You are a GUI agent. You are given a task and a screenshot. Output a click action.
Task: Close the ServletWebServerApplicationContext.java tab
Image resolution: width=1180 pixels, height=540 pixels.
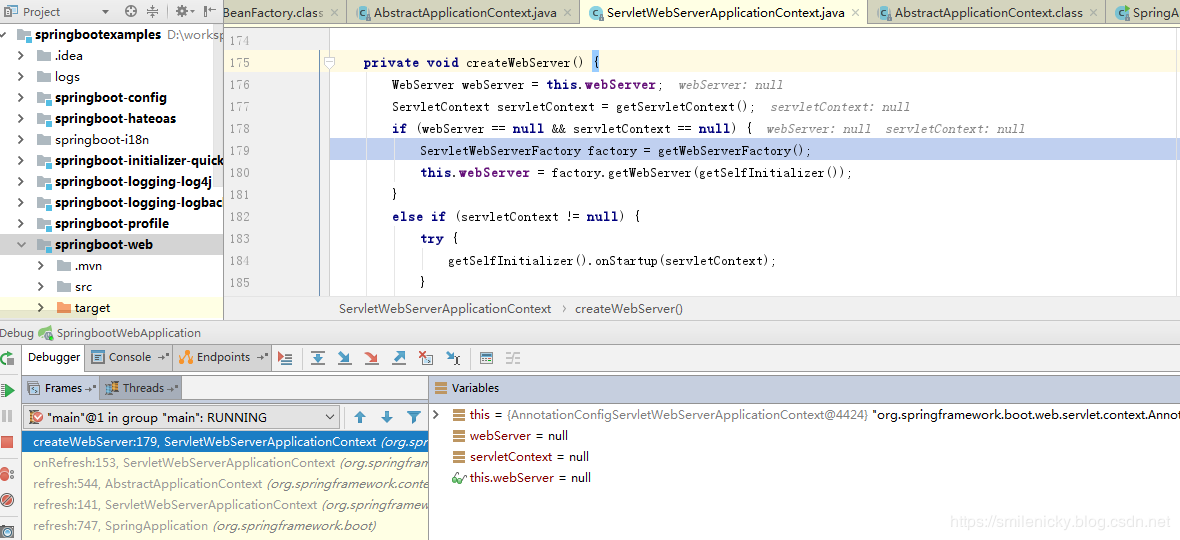click(x=857, y=13)
